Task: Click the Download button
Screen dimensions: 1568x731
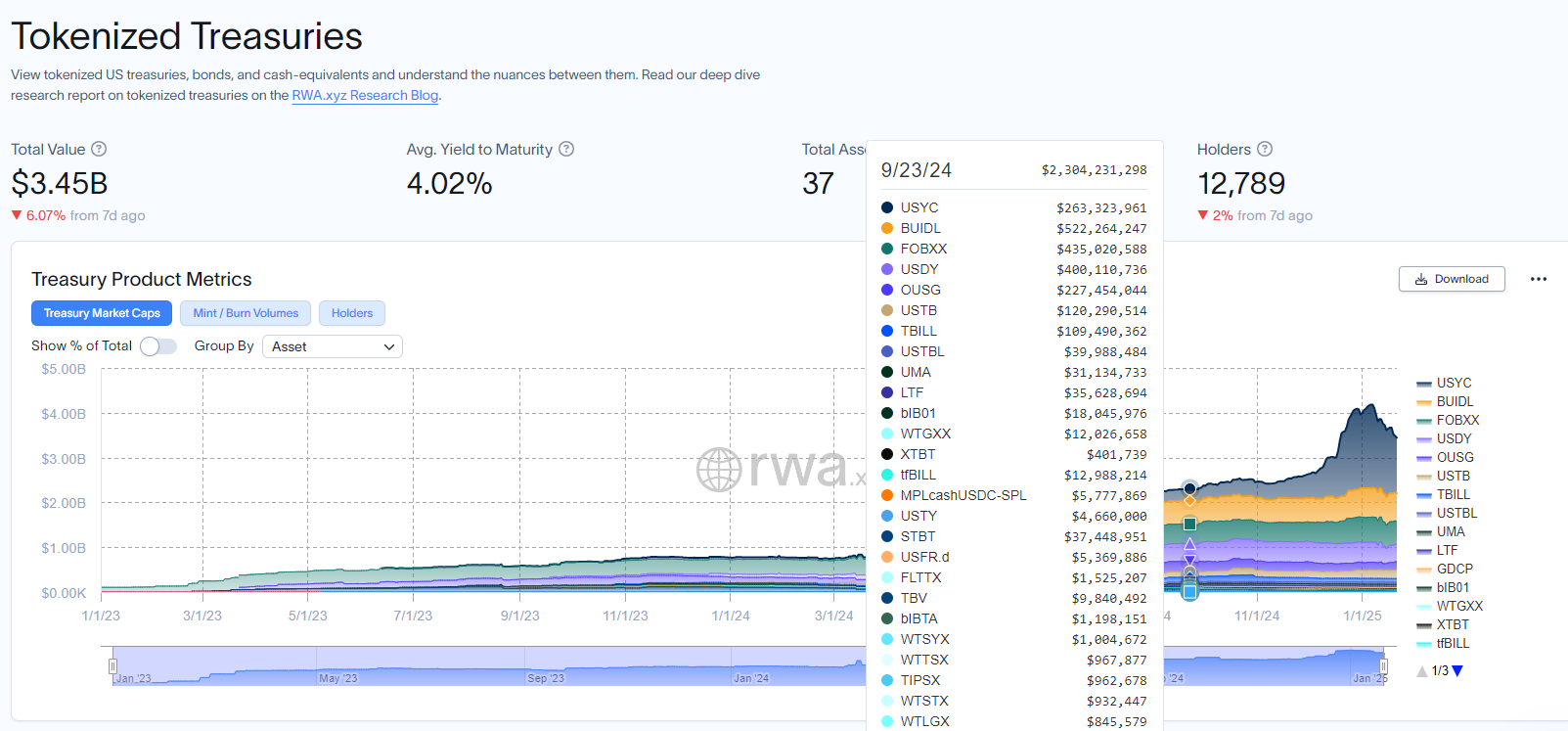Action: click(x=1452, y=279)
